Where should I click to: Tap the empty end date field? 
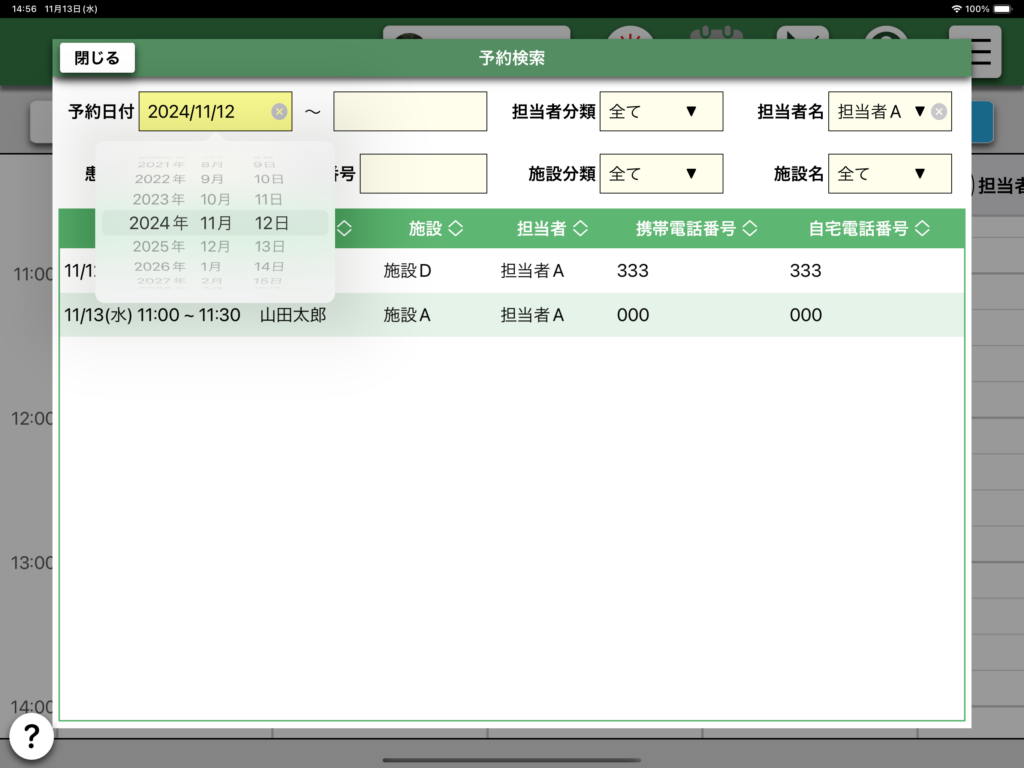coord(410,112)
